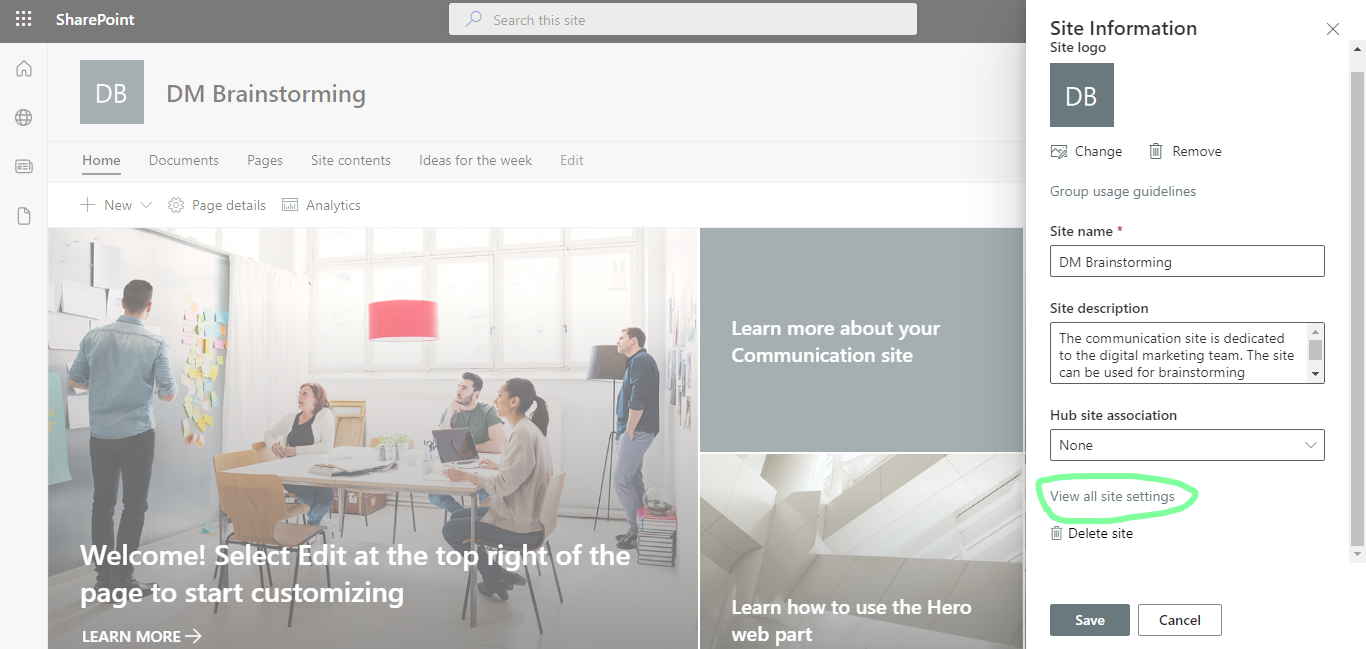
Task: Click the Change icon under Site logo
Action: coord(1059,151)
